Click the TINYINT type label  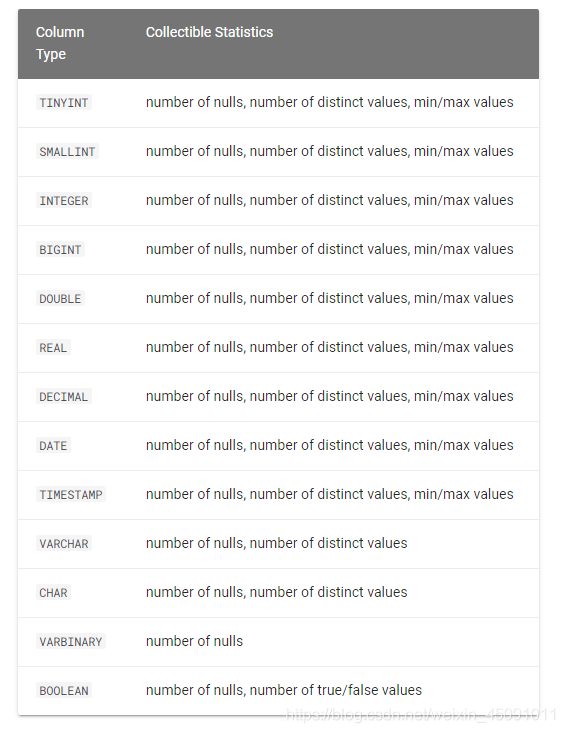(x=64, y=102)
